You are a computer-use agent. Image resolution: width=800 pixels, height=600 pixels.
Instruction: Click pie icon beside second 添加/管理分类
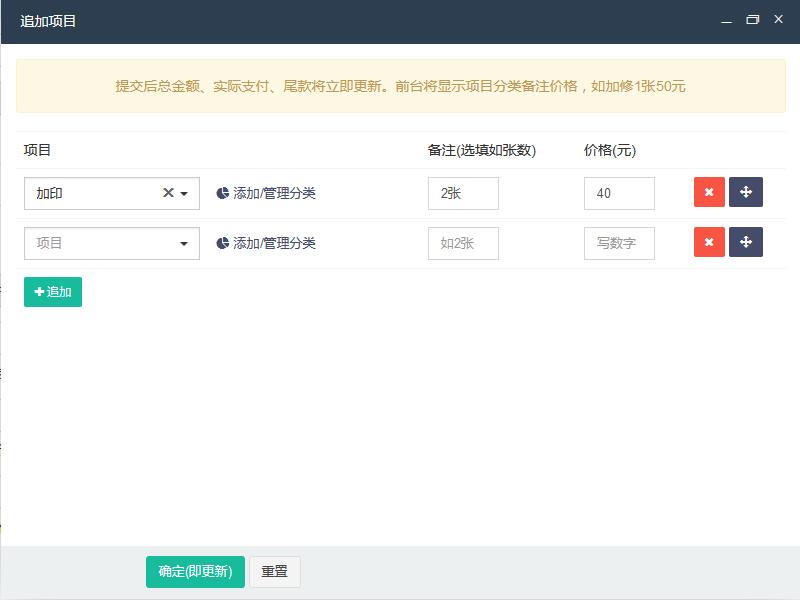[x=222, y=244]
